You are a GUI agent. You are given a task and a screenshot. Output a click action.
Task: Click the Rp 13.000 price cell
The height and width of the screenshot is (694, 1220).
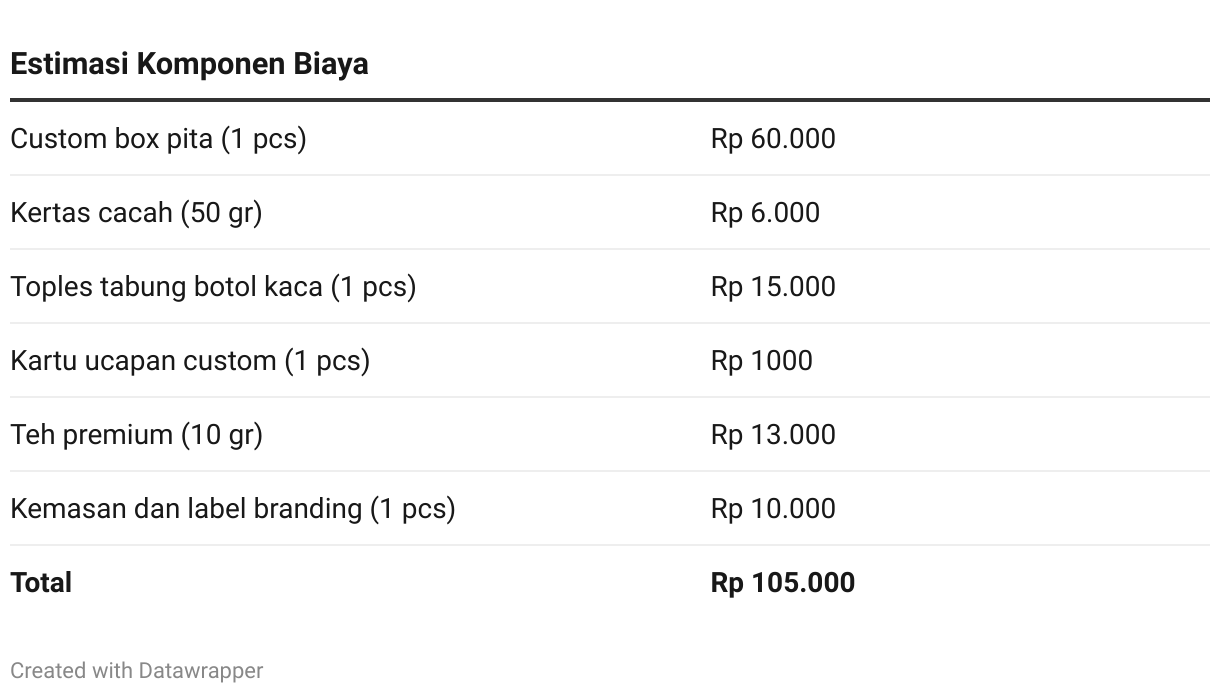(x=773, y=434)
